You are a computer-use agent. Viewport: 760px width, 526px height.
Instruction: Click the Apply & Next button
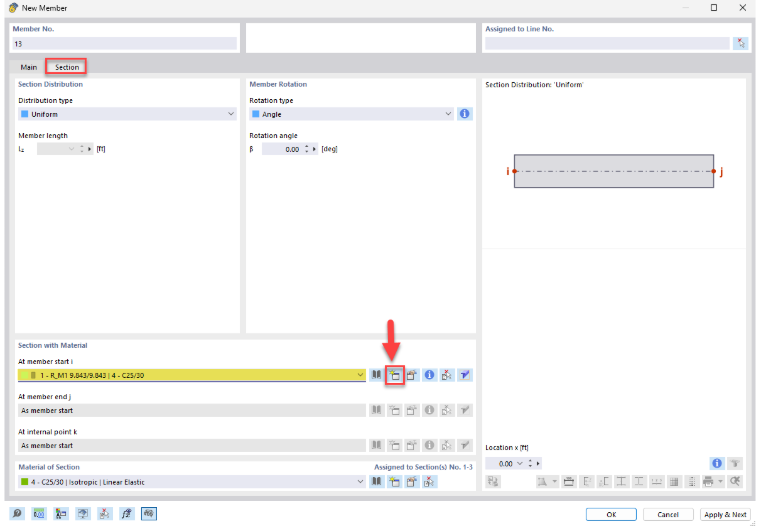point(725,514)
